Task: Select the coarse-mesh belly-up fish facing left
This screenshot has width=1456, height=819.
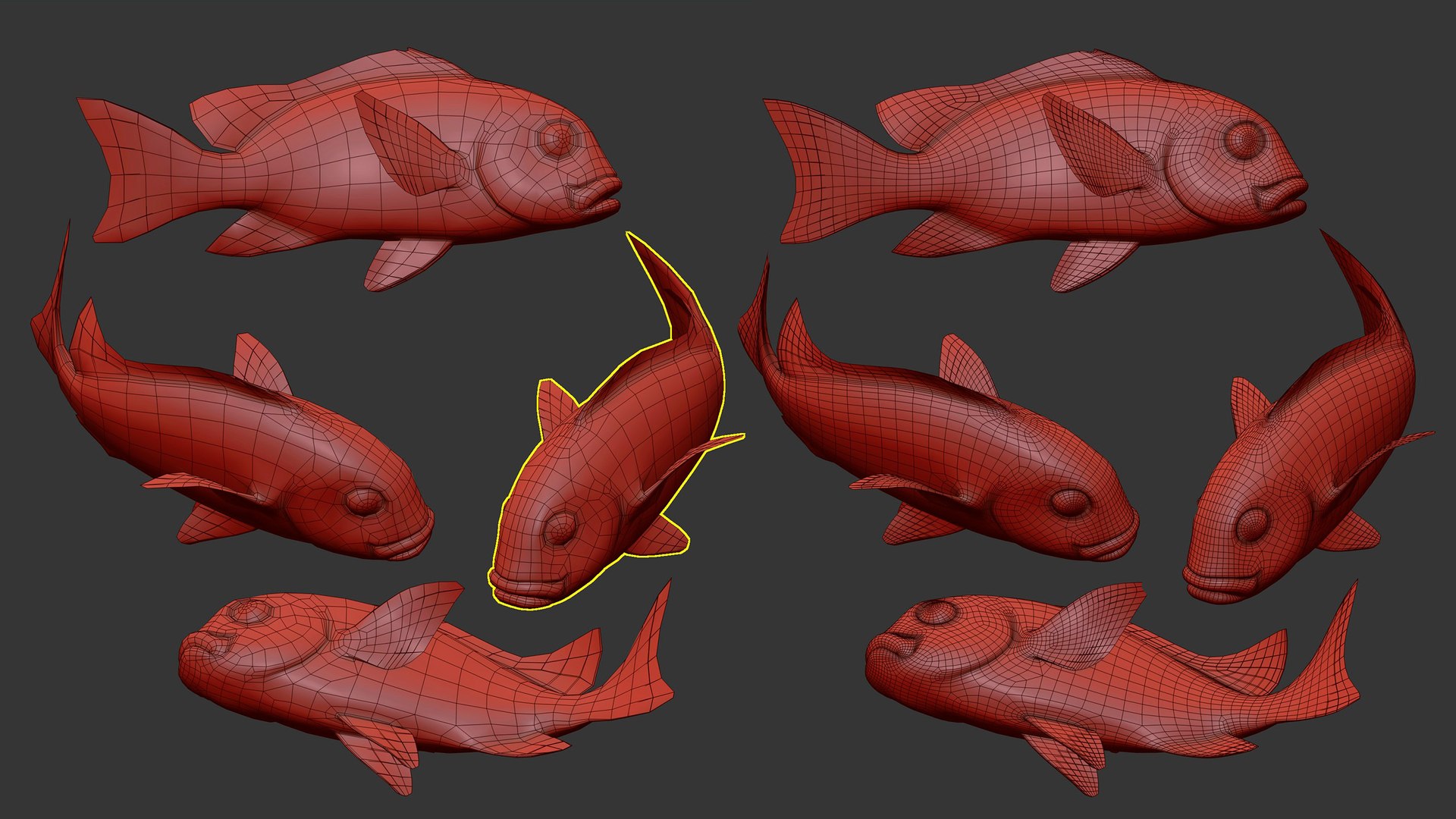Action: point(427,686)
